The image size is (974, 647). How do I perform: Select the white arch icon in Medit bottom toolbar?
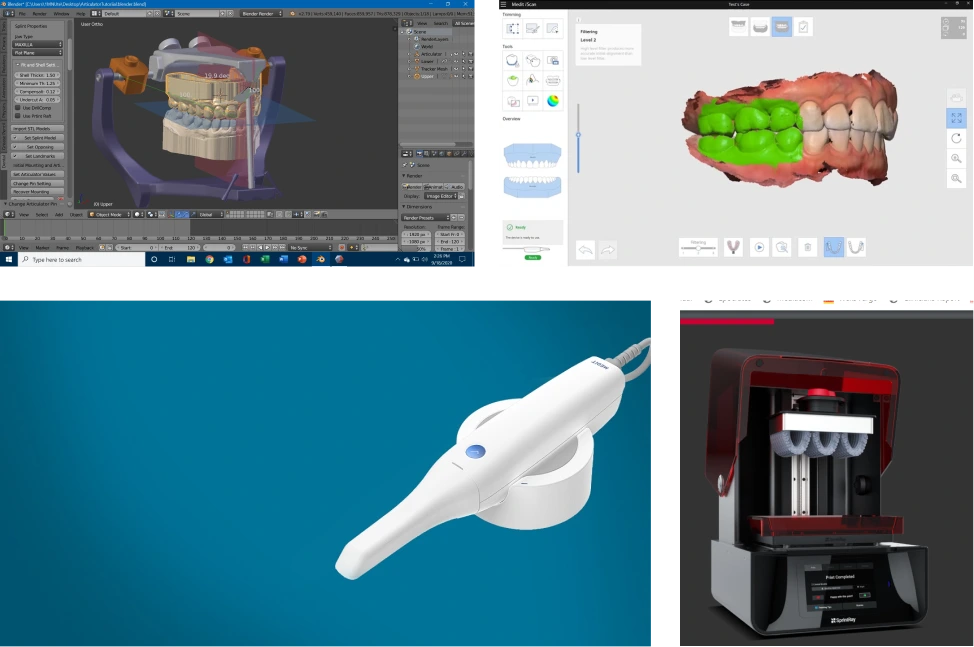click(x=856, y=247)
